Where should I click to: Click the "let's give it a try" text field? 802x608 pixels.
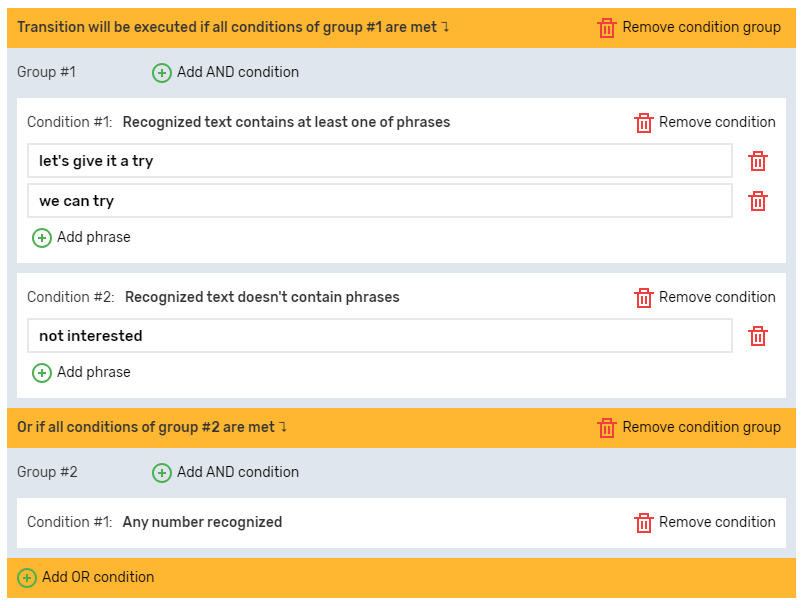pyautogui.click(x=380, y=161)
